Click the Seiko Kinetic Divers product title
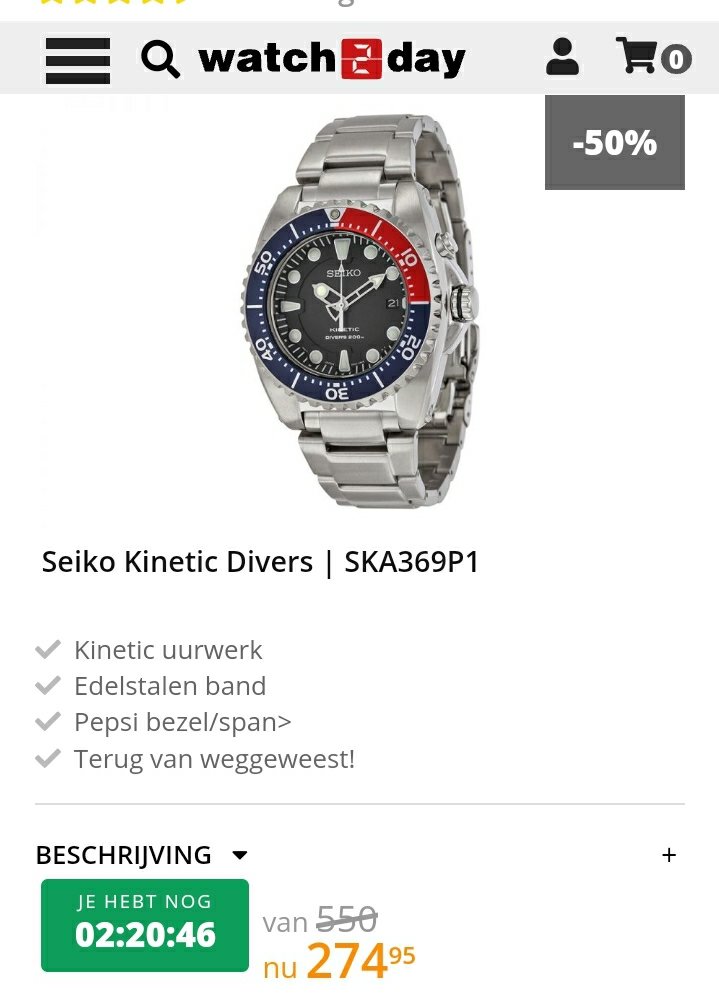Image resolution: width=719 pixels, height=999 pixels. click(260, 562)
